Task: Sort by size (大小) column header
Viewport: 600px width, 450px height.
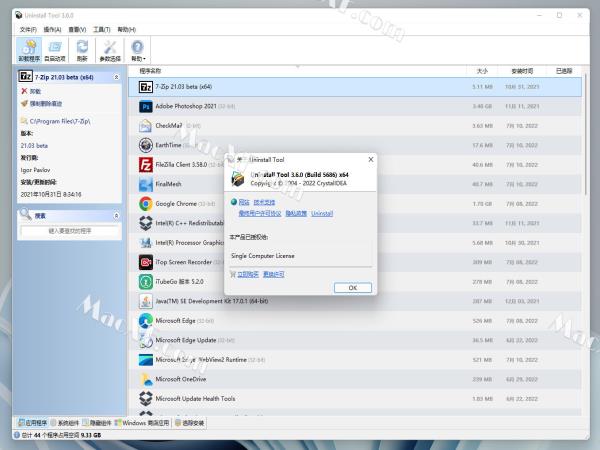Action: (x=482, y=71)
